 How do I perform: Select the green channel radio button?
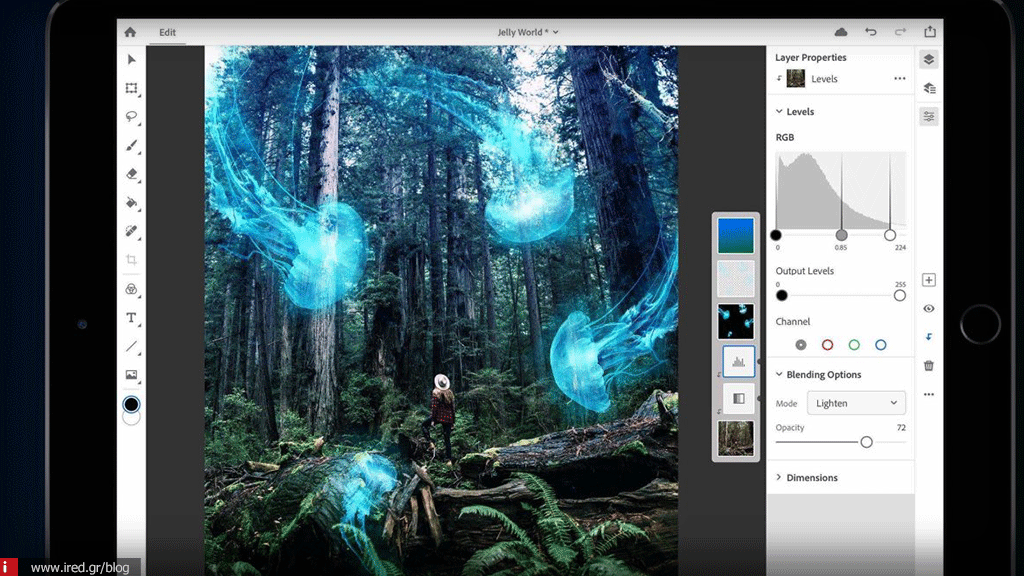tap(854, 345)
